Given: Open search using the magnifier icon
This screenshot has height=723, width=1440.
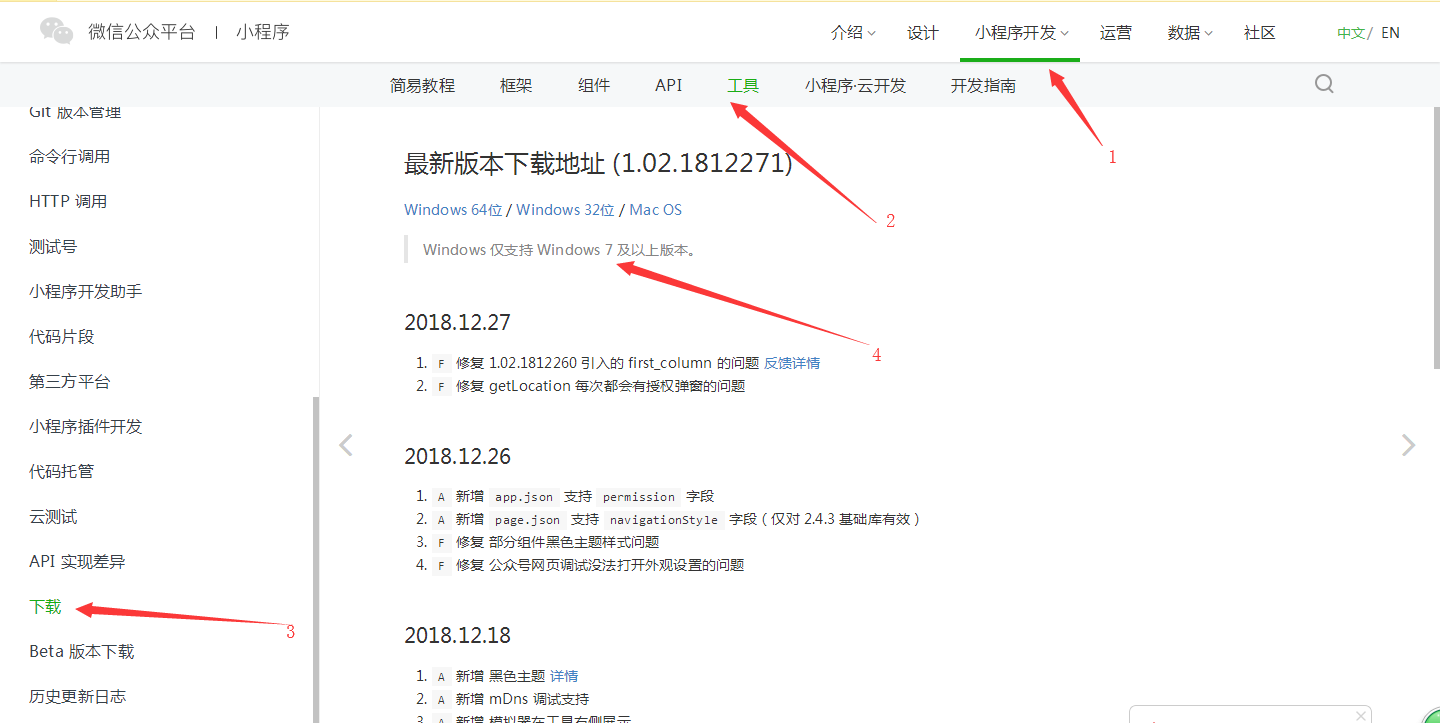Looking at the screenshot, I should coord(1323,84).
